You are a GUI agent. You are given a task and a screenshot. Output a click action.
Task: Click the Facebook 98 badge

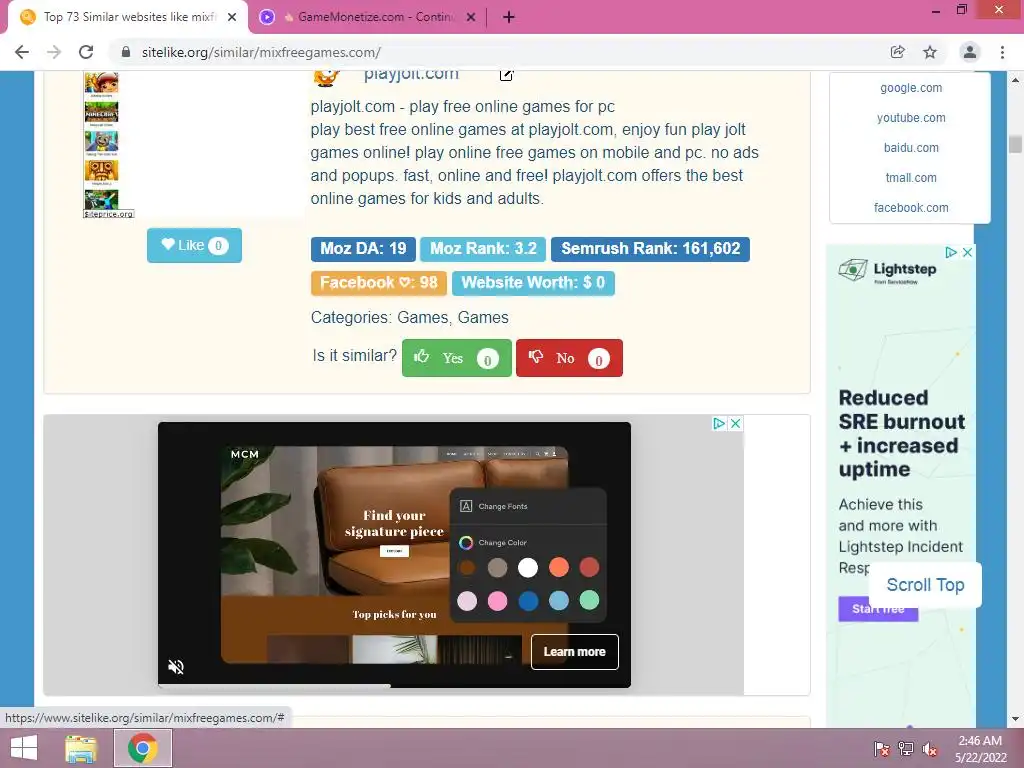[x=379, y=283]
